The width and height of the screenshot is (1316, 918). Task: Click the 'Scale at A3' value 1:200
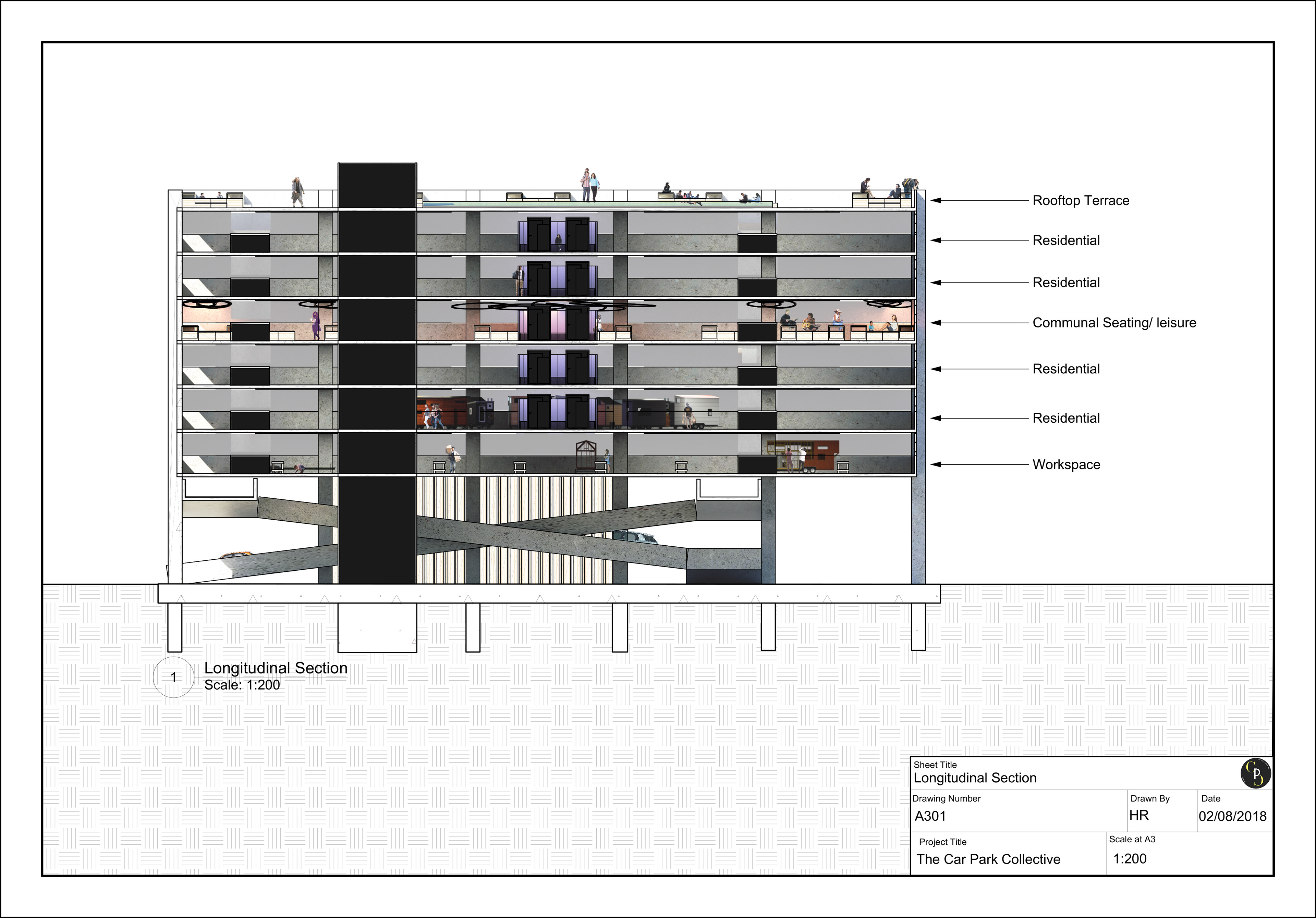point(1130,858)
